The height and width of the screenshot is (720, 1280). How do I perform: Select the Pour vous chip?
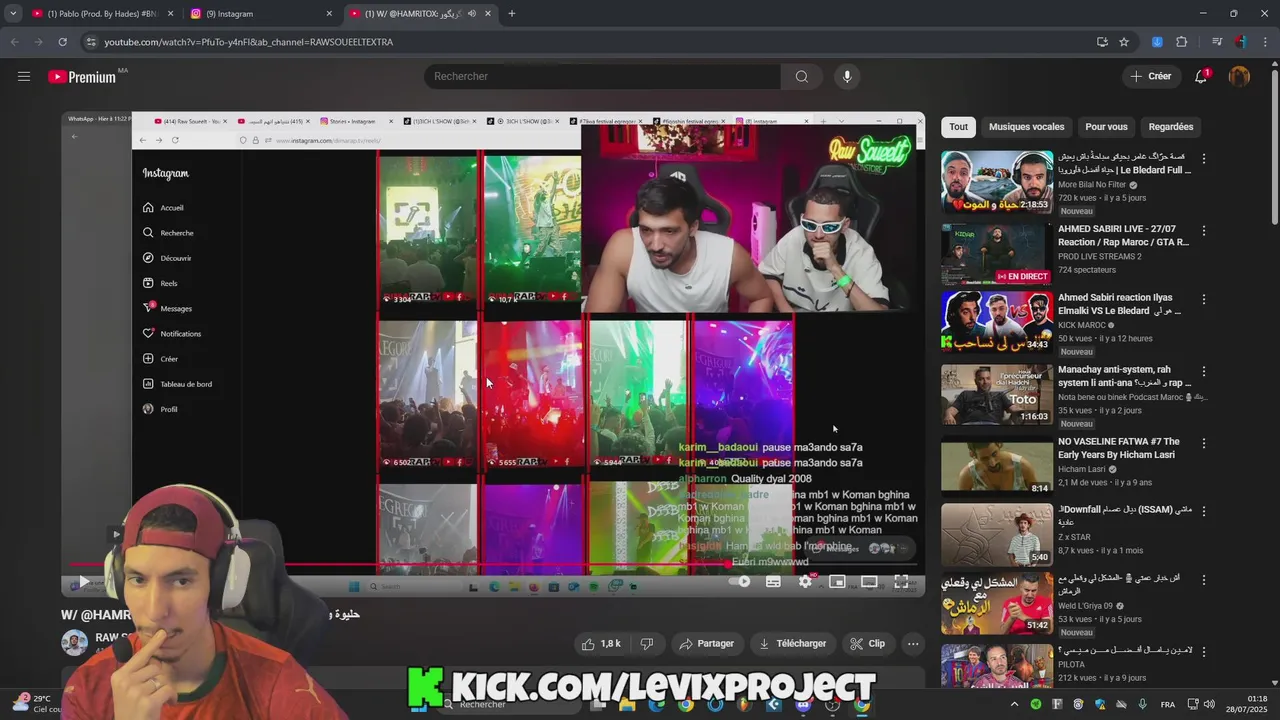1106,127
